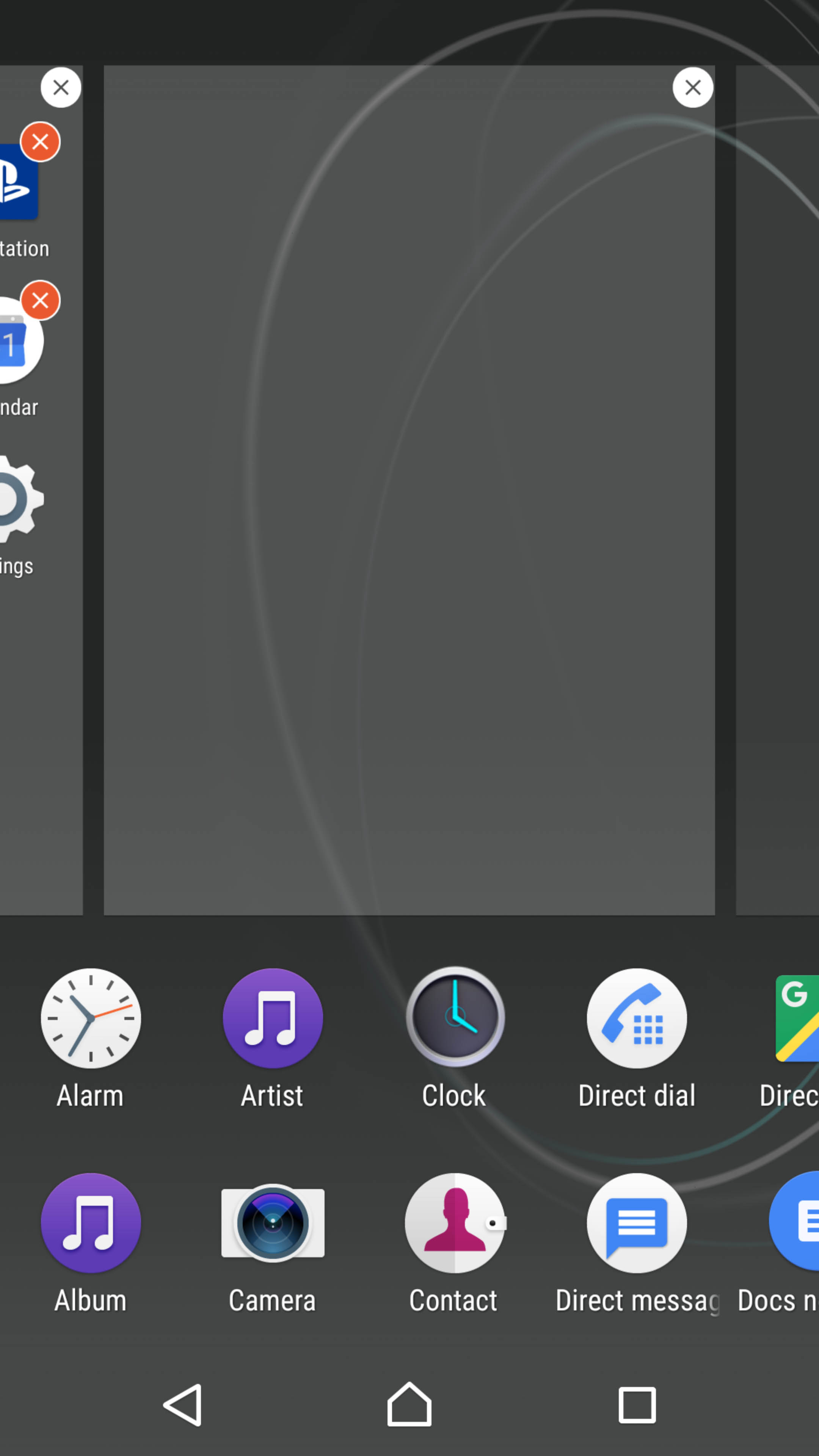Select the Direct dial label text
This screenshot has width=819, height=1456.
click(x=637, y=1096)
